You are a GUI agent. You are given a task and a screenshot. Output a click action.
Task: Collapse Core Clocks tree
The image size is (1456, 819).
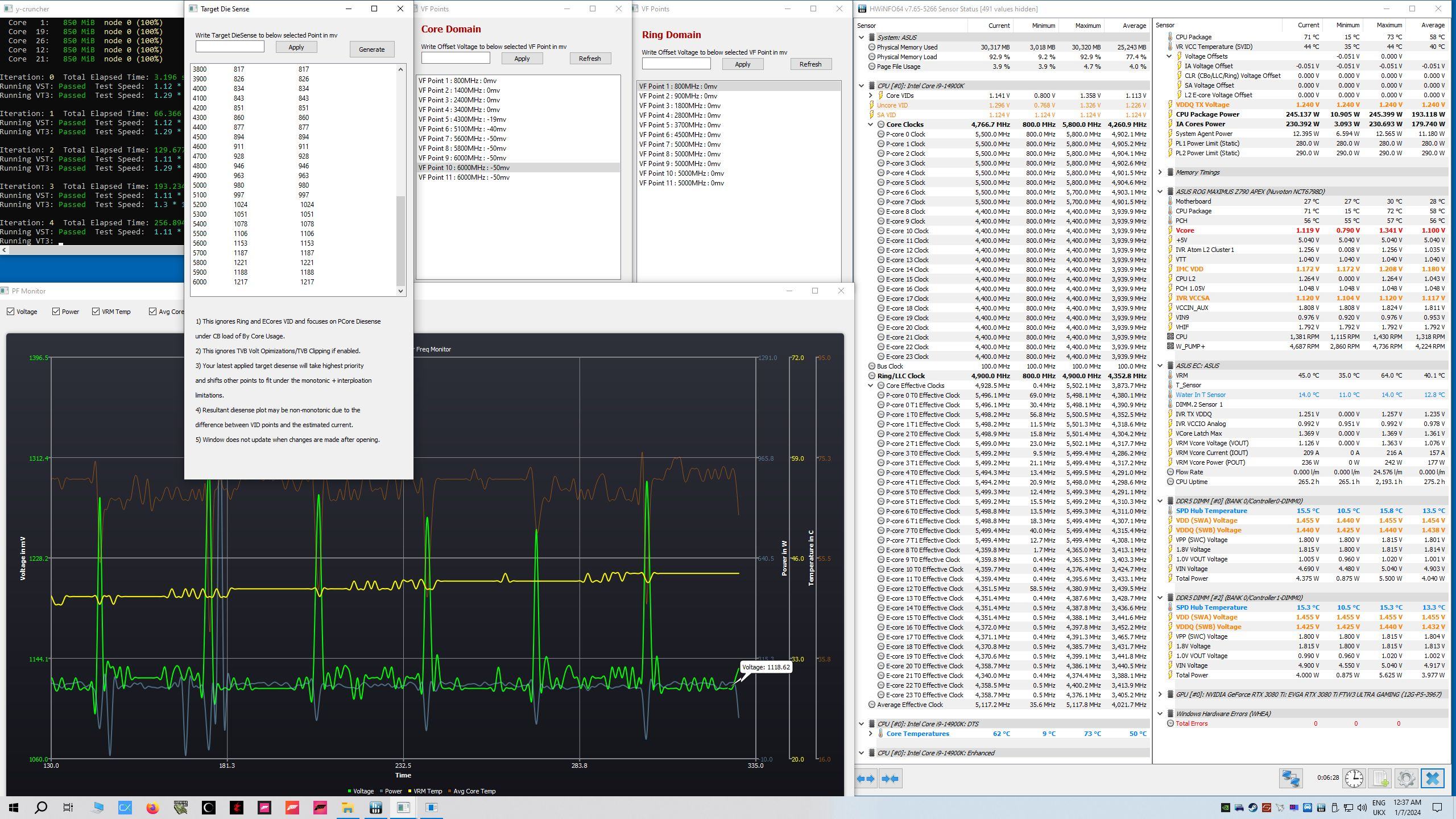click(871, 125)
